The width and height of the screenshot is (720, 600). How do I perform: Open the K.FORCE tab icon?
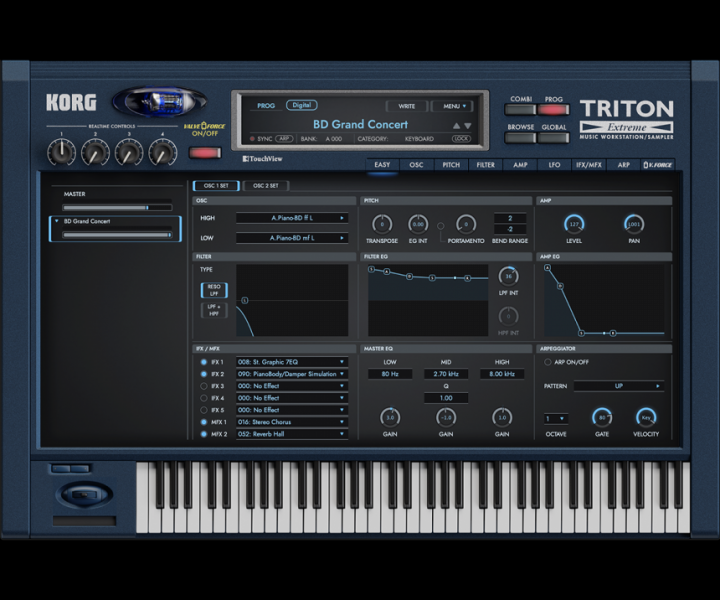[658, 164]
